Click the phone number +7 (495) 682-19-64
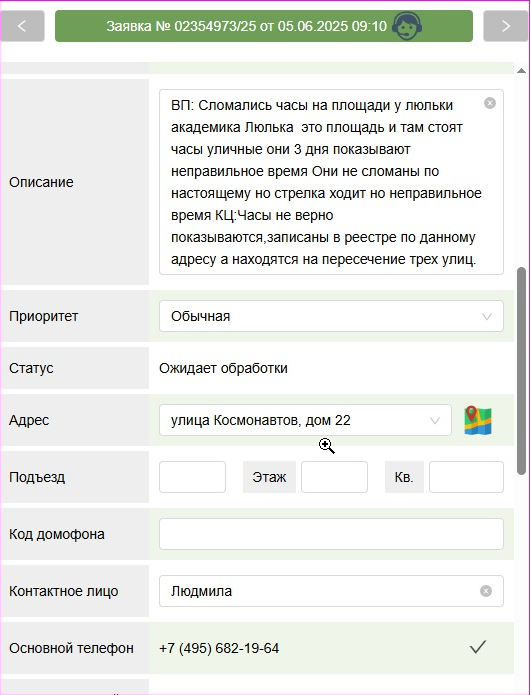 click(219, 648)
